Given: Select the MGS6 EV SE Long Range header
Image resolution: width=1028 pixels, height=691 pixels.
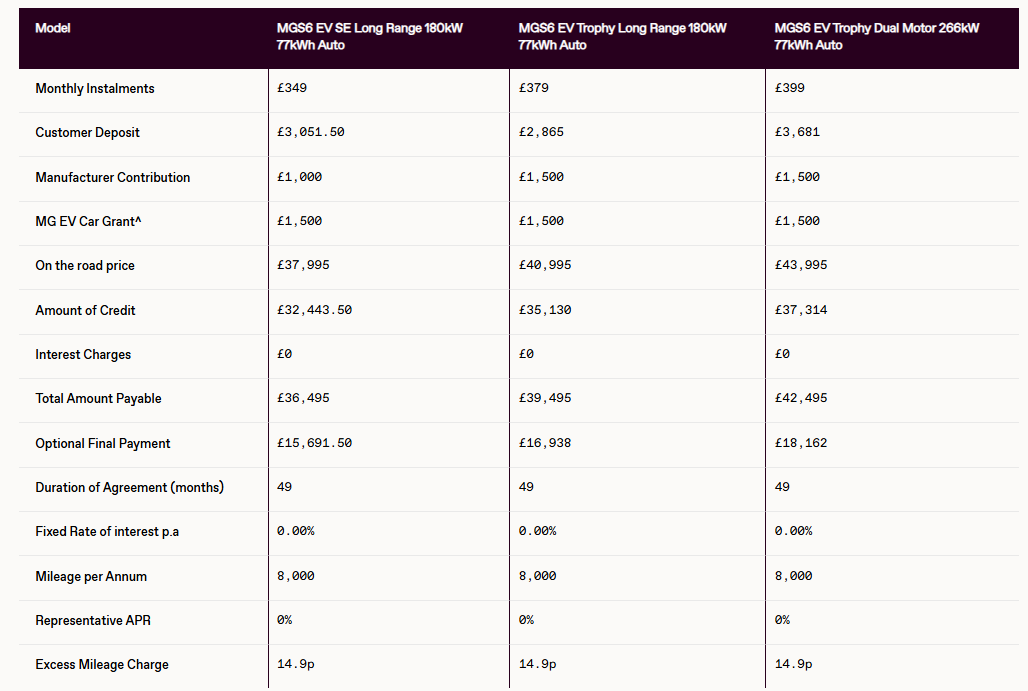Looking at the screenshot, I should click(x=369, y=36).
